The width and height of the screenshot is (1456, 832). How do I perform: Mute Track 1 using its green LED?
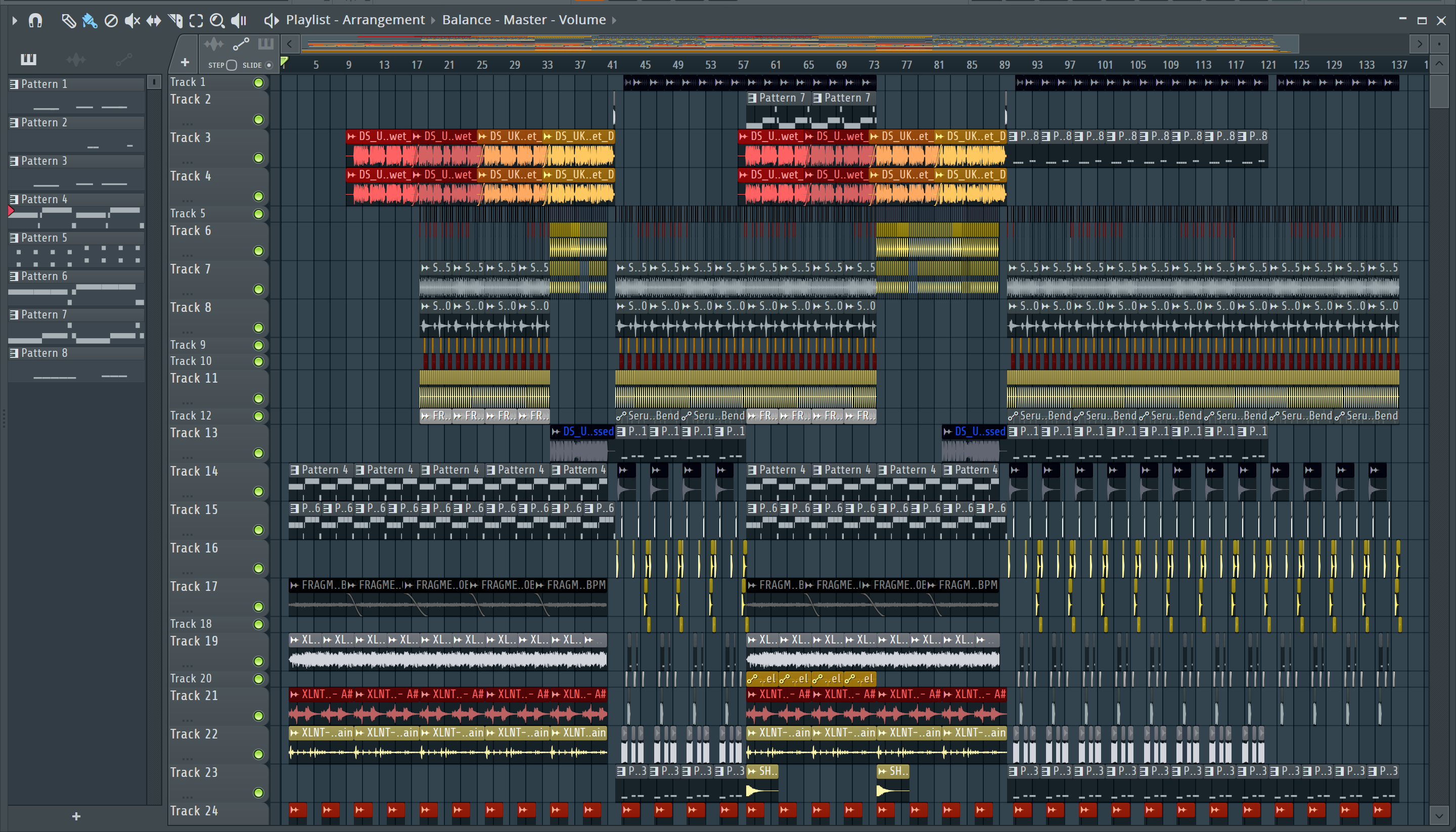coord(258,83)
